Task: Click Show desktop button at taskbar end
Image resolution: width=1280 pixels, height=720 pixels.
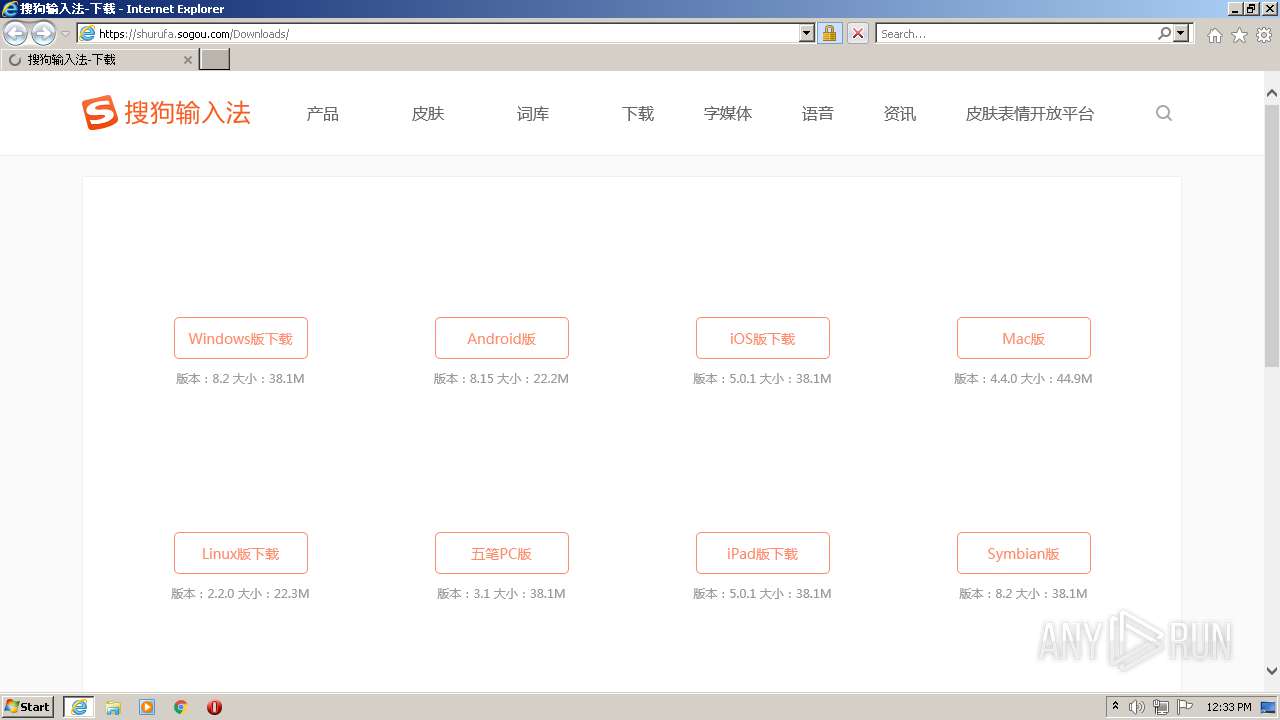Action: pyautogui.click(x=1268, y=707)
